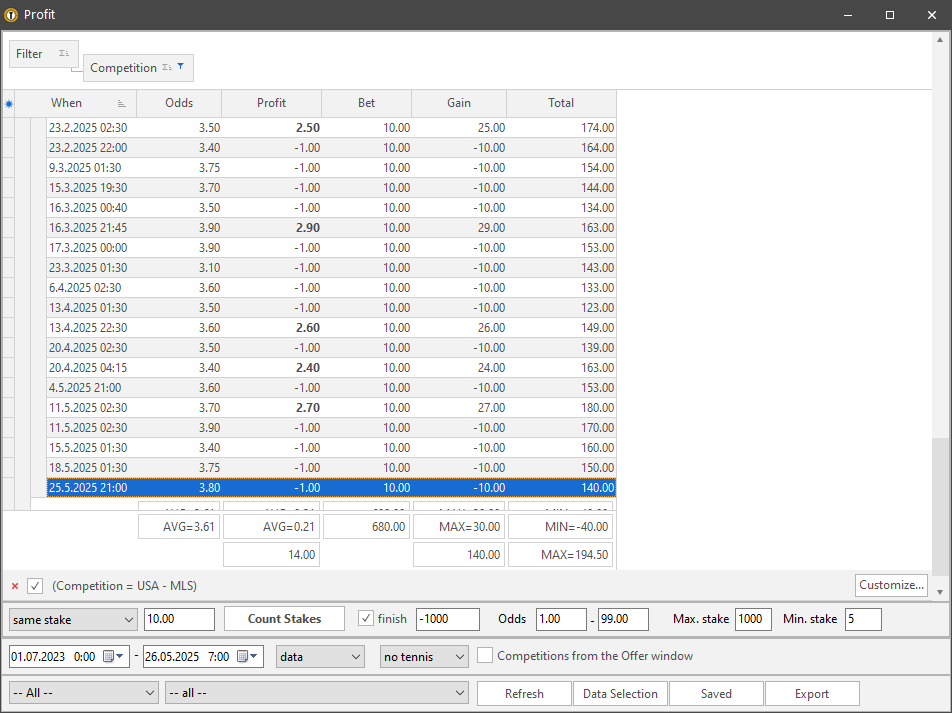This screenshot has height=713, width=952.
Task: Click the sigma icon on Competition group
Action: pos(167,68)
